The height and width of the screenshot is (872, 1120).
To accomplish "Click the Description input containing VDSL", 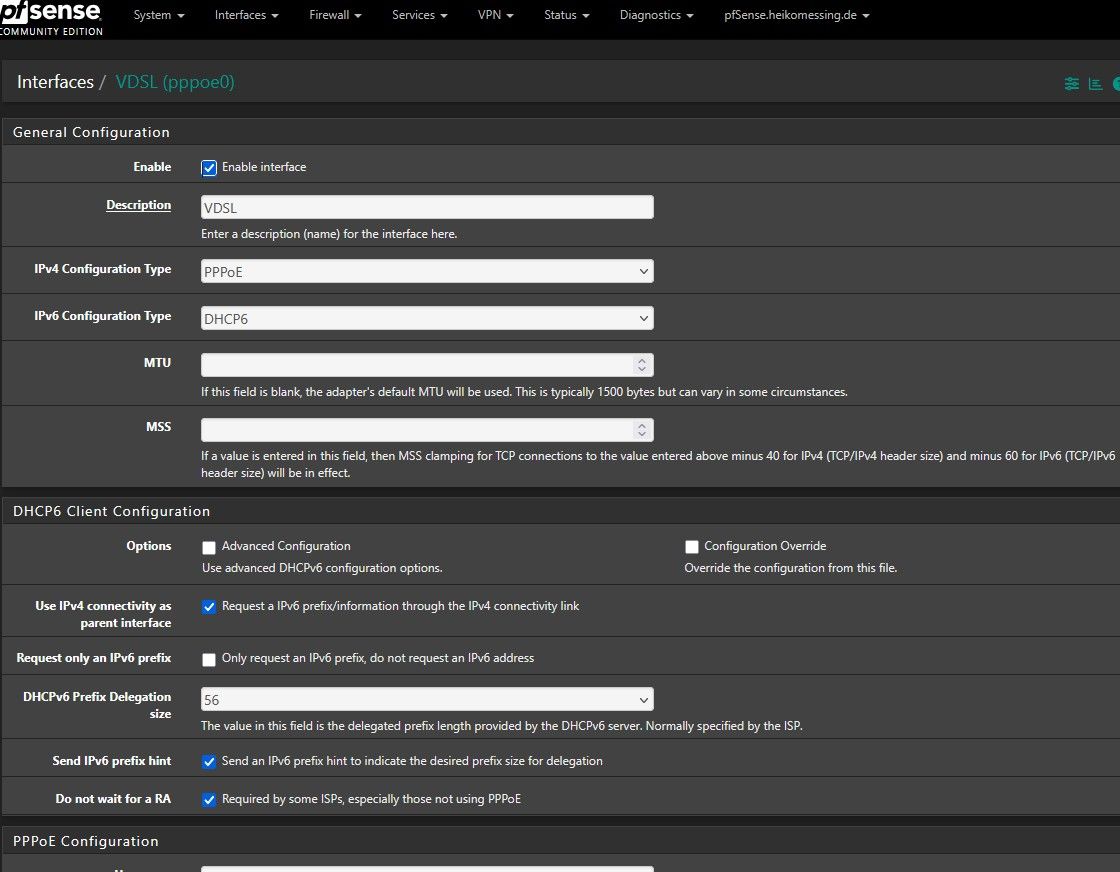I will coord(427,207).
